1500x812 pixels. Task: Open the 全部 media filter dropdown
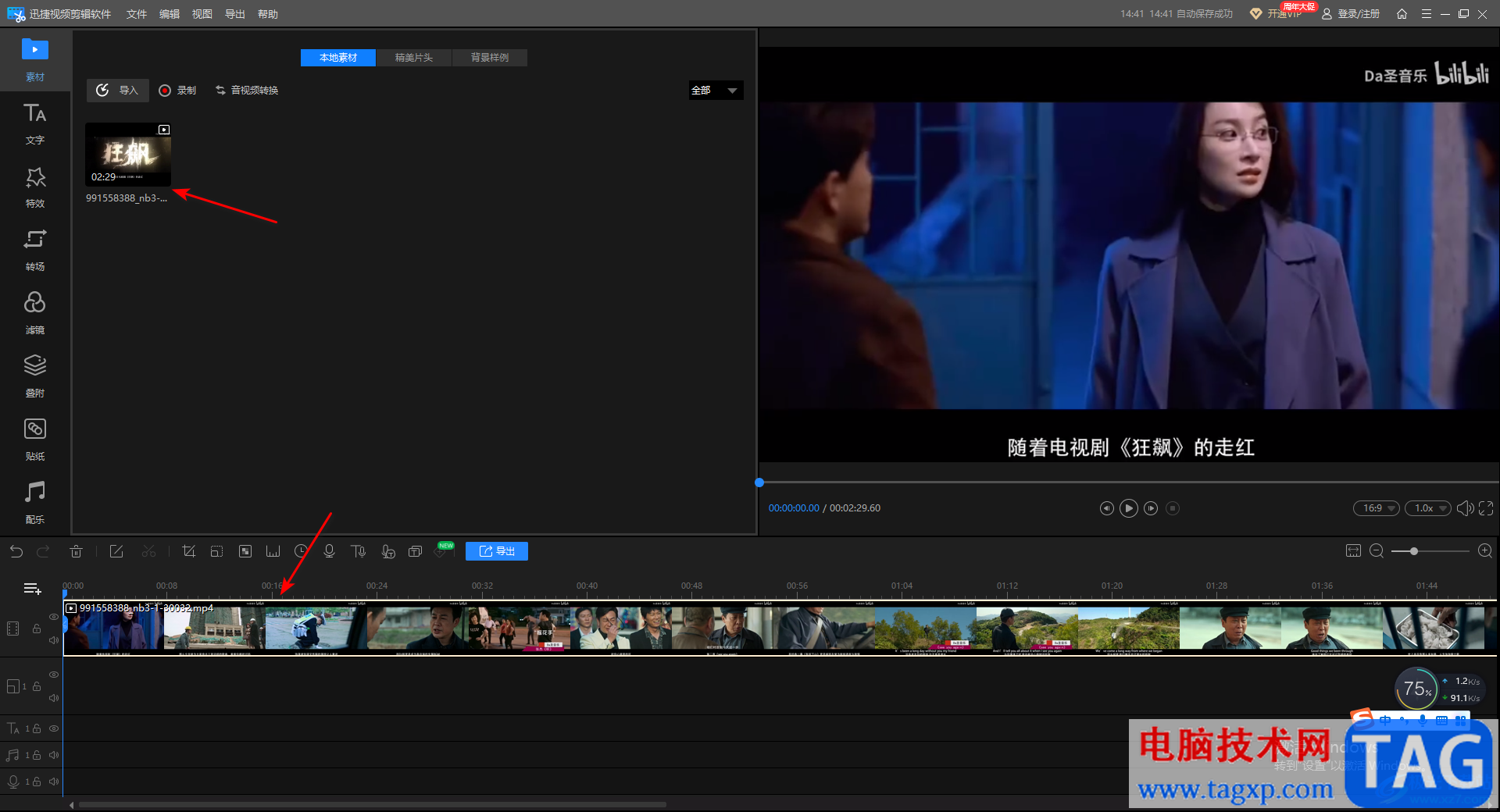[x=716, y=91]
